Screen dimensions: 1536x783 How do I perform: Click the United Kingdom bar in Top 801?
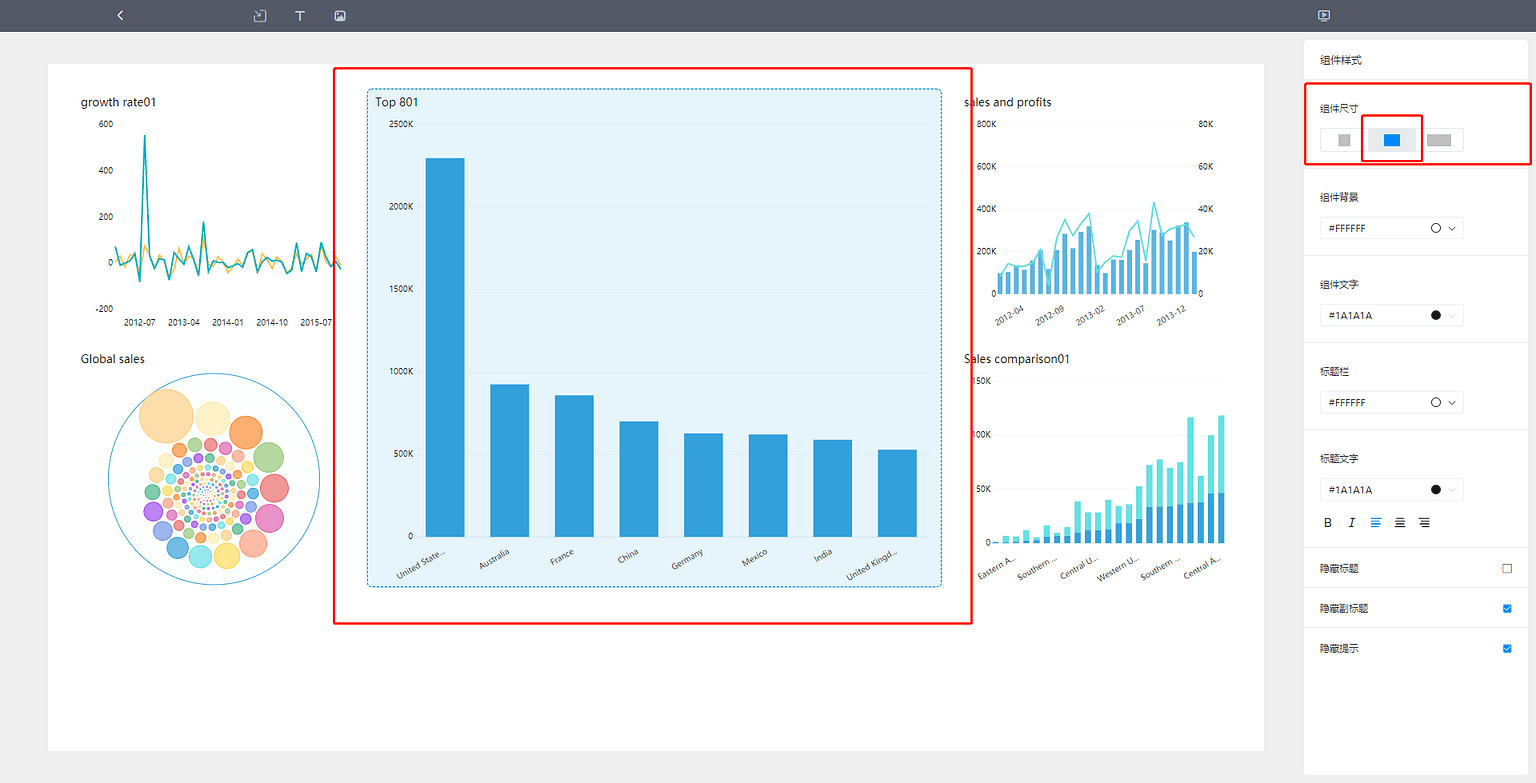coord(897,493)
